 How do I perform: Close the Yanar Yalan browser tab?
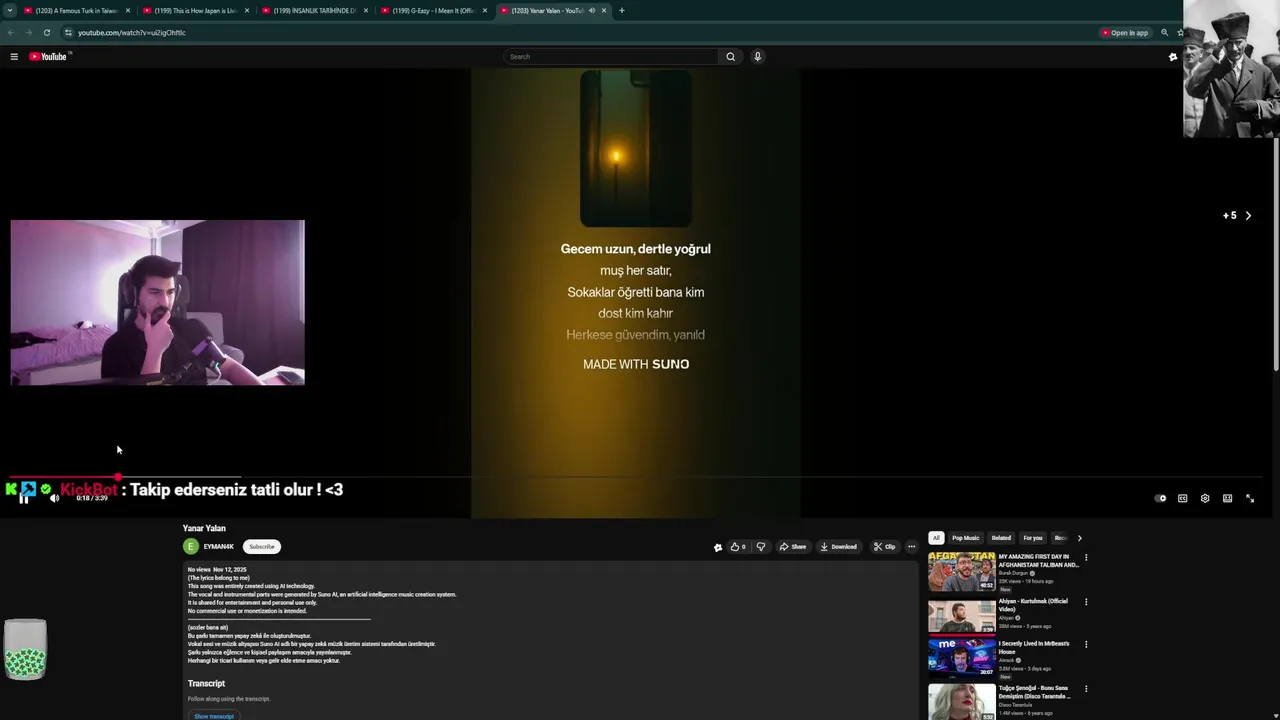click(604, 10)
